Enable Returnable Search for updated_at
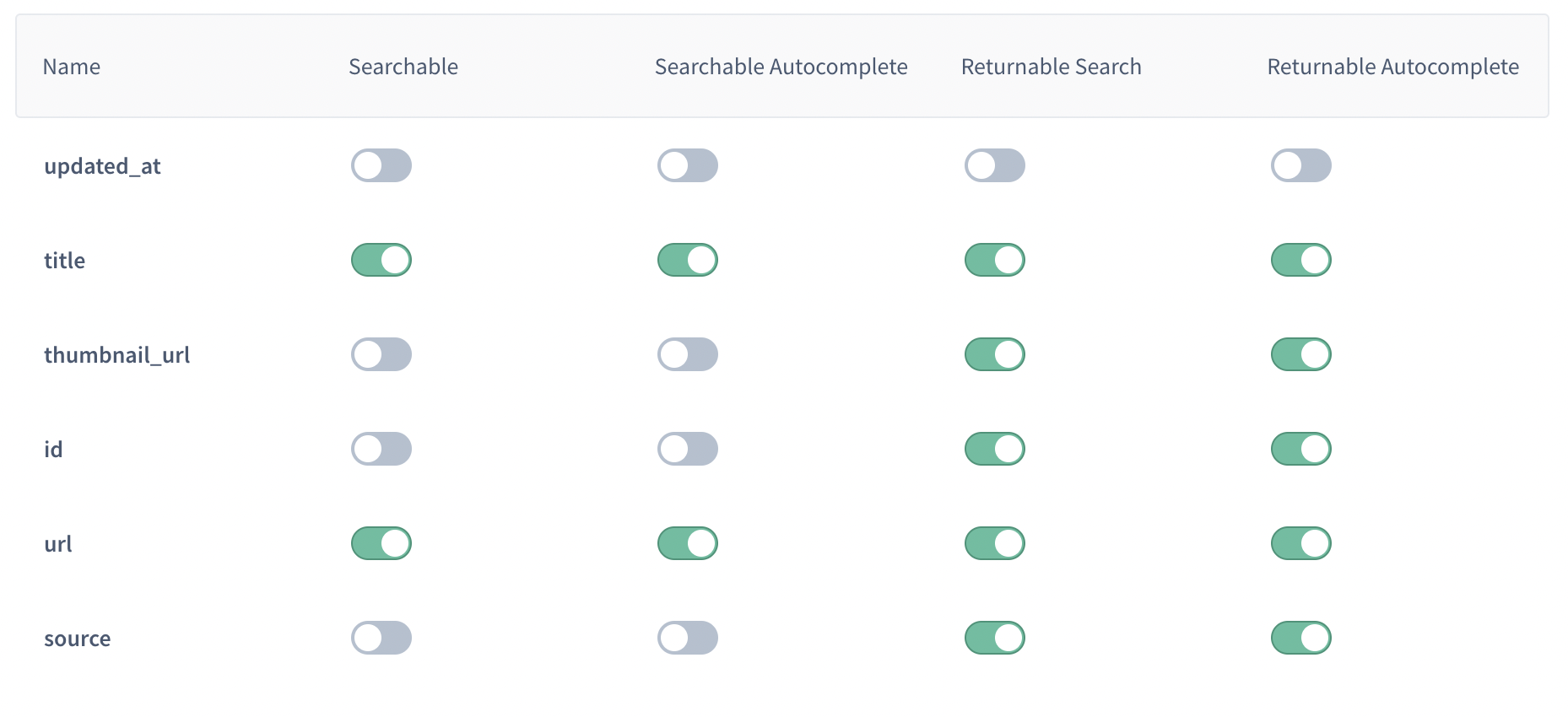This screenshot has height=717, width=1568. [x=995, y=165]
